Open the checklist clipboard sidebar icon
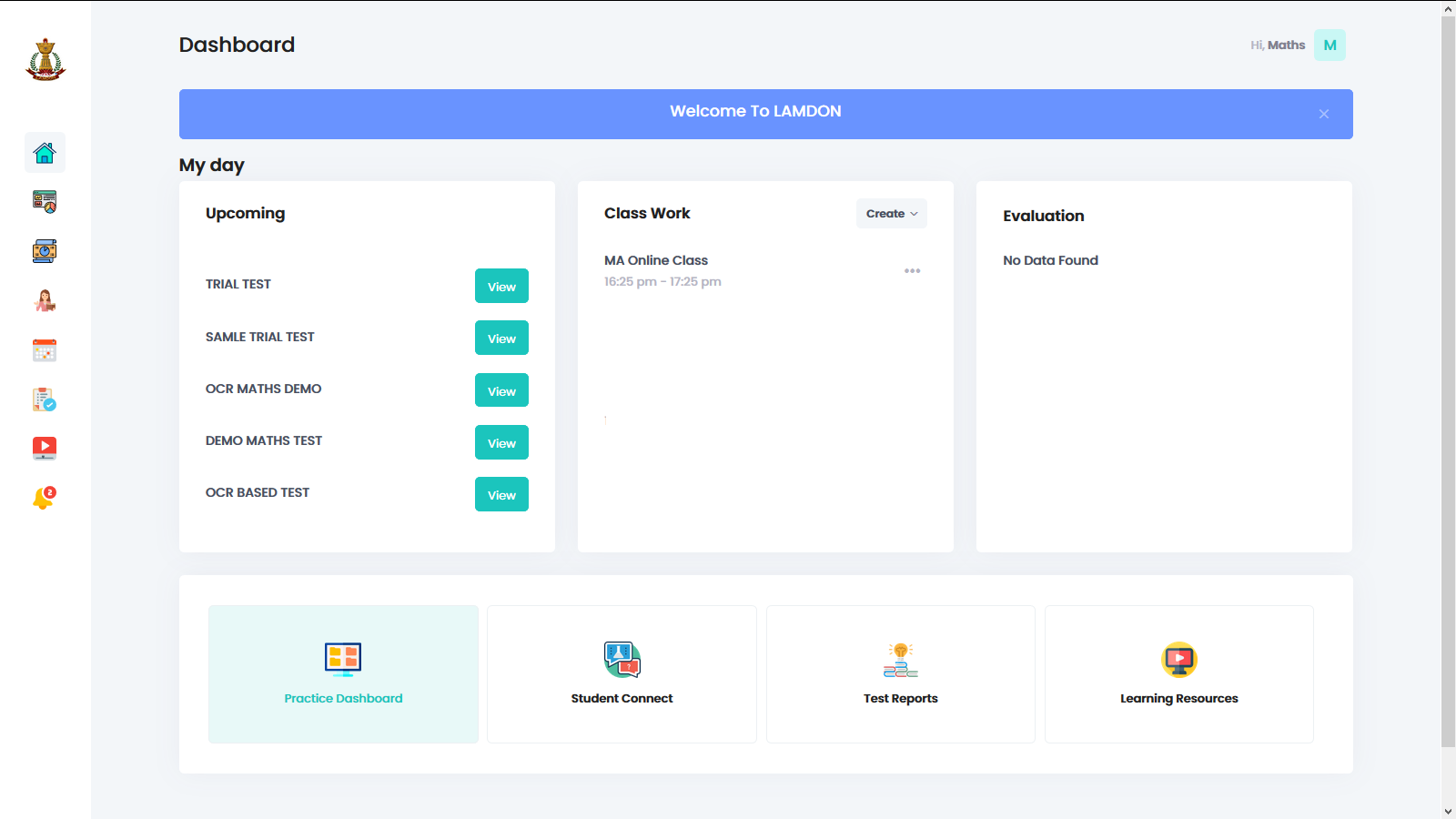Screen dimensions: 1456x819 (45, 399)
